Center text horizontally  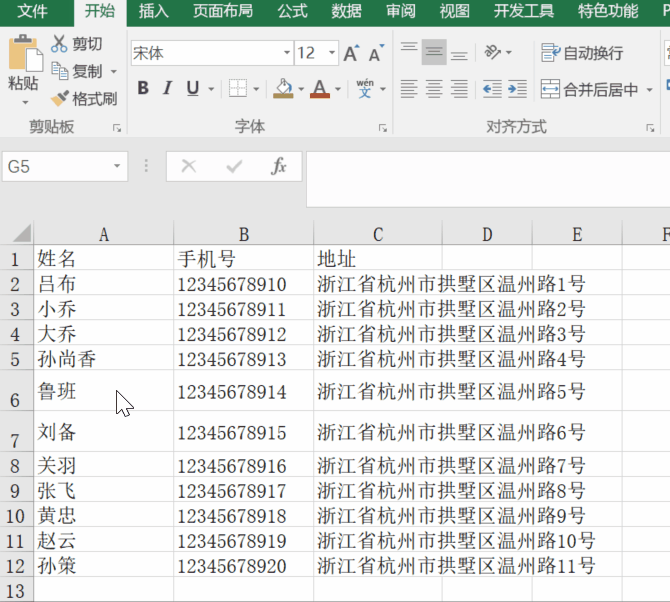[x=434, y=89]
